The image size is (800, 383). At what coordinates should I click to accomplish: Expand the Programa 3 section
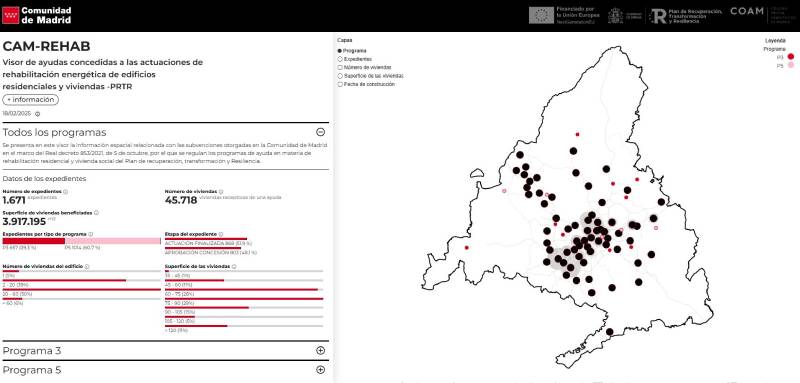320,350
